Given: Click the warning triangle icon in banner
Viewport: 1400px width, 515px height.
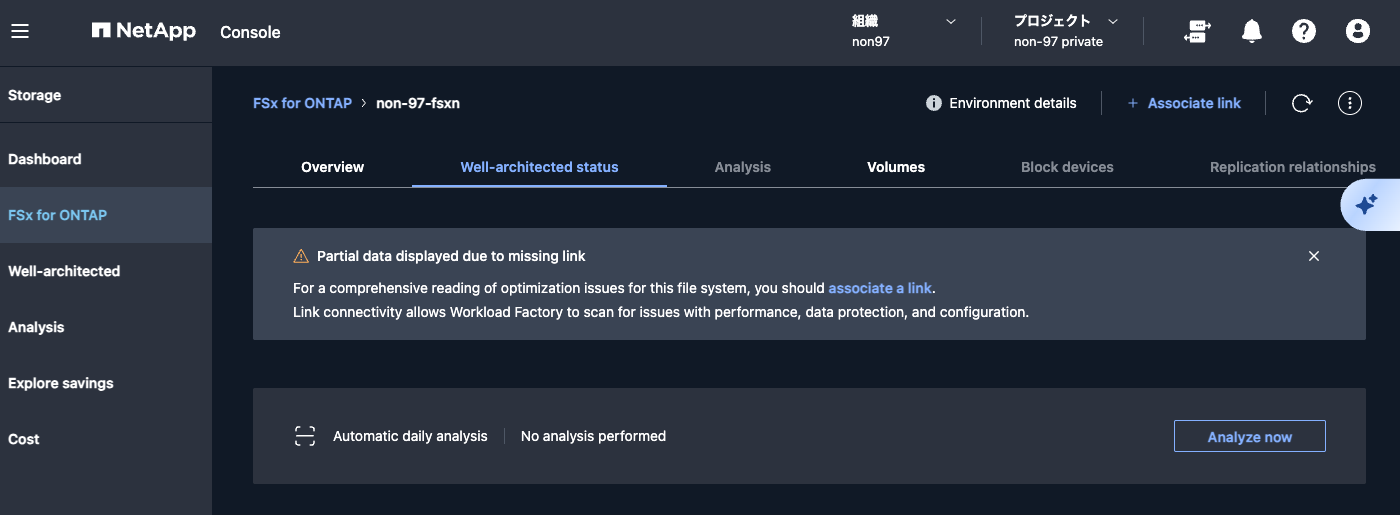Looking at the screenshot, I should point(301,256).
